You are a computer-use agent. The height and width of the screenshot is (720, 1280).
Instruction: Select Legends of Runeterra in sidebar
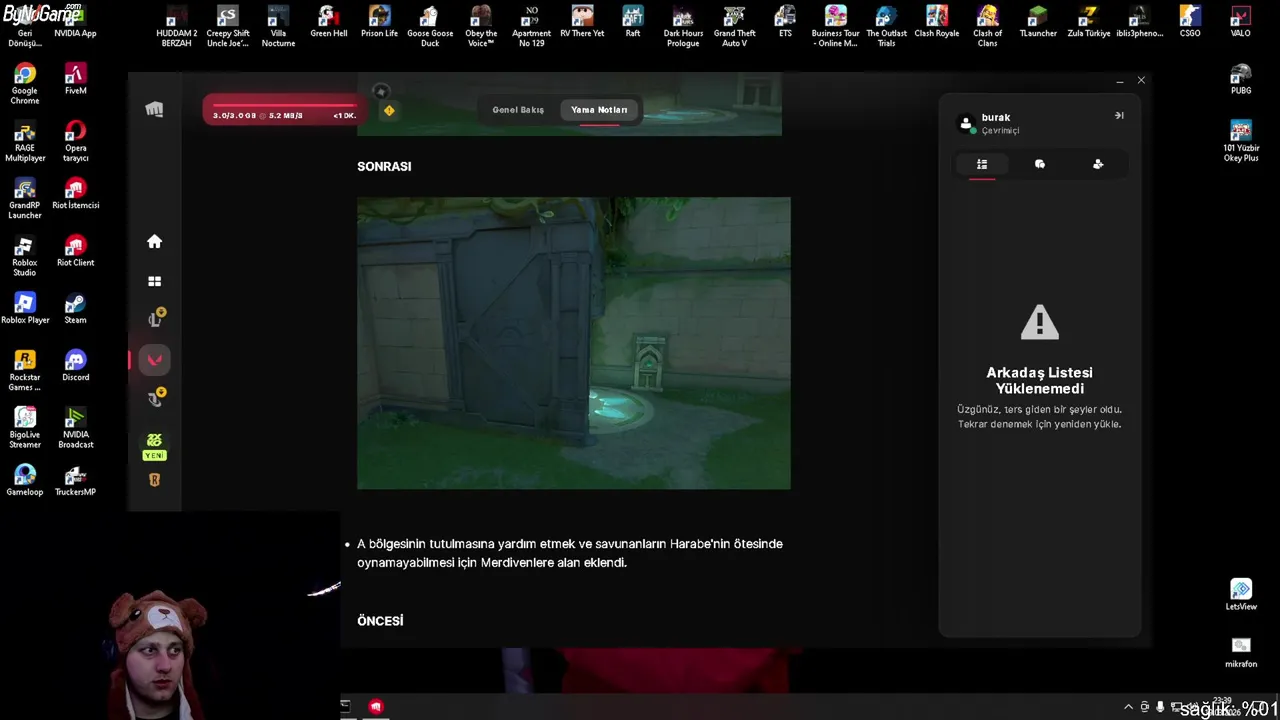(x=154, y=480)
